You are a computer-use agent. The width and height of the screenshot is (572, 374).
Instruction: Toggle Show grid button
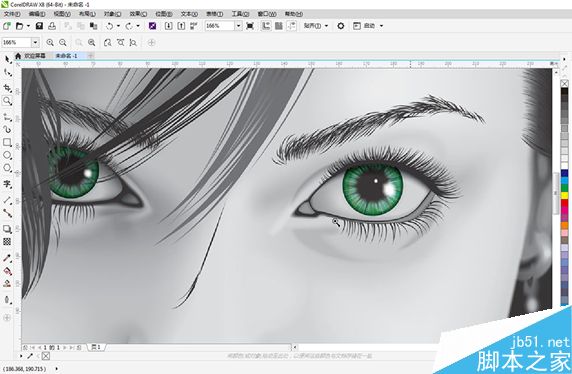[x=279, y=26]
